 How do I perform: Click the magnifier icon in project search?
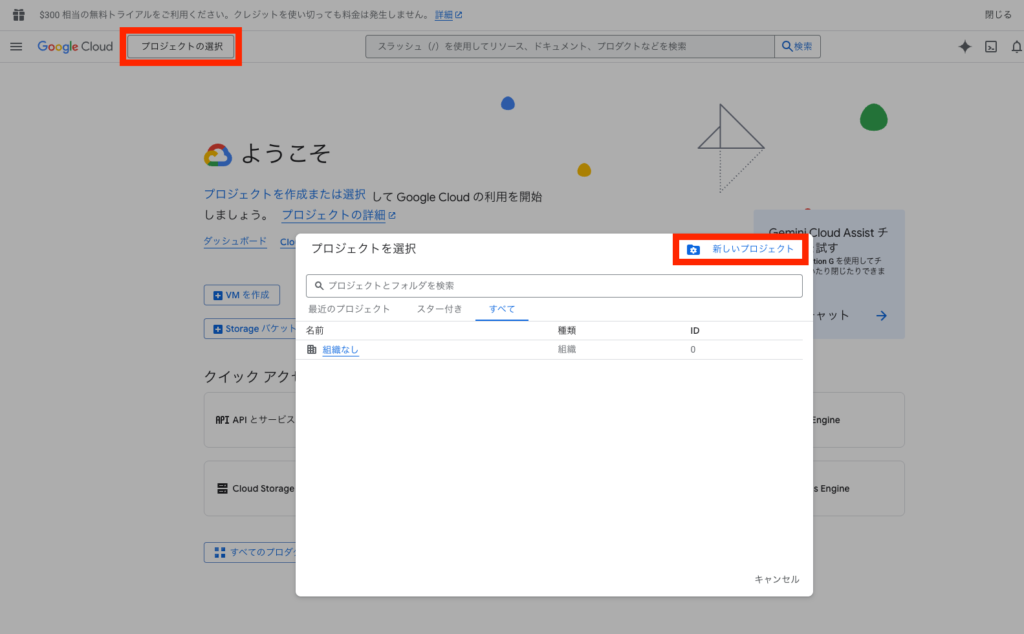[x=319, y=286]
